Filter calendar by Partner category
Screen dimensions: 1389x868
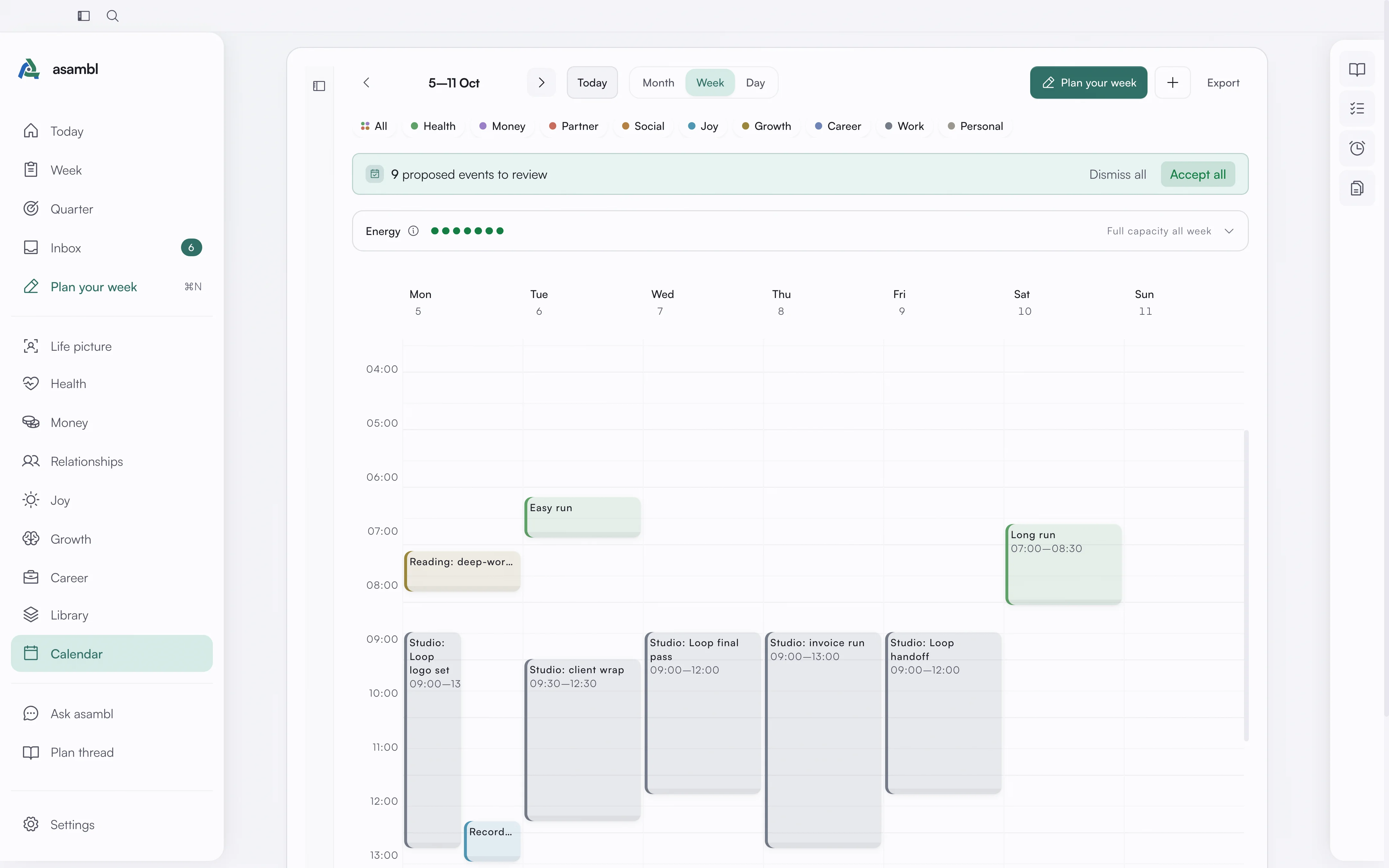(573, 126)
